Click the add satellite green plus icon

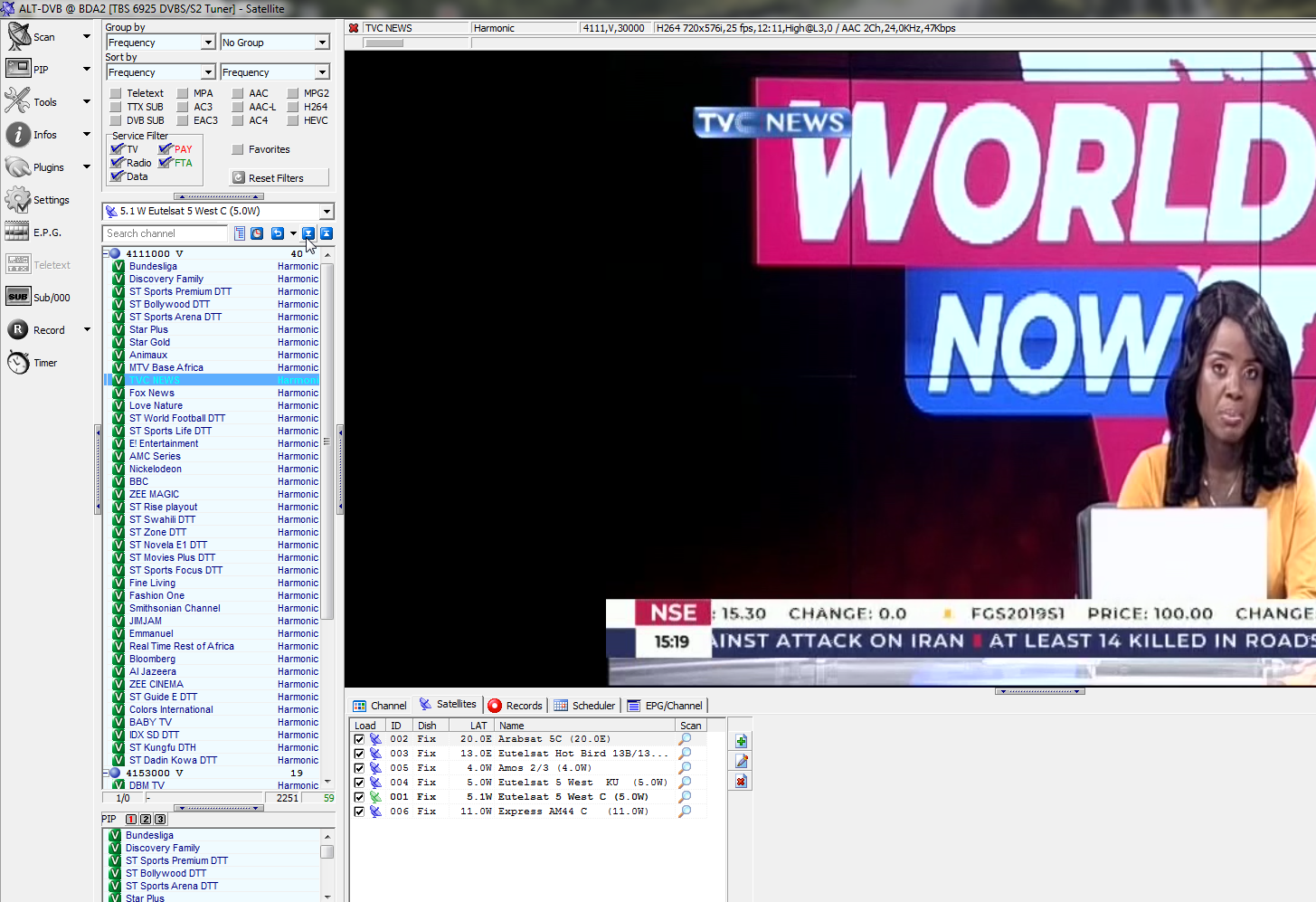[742, 742]
